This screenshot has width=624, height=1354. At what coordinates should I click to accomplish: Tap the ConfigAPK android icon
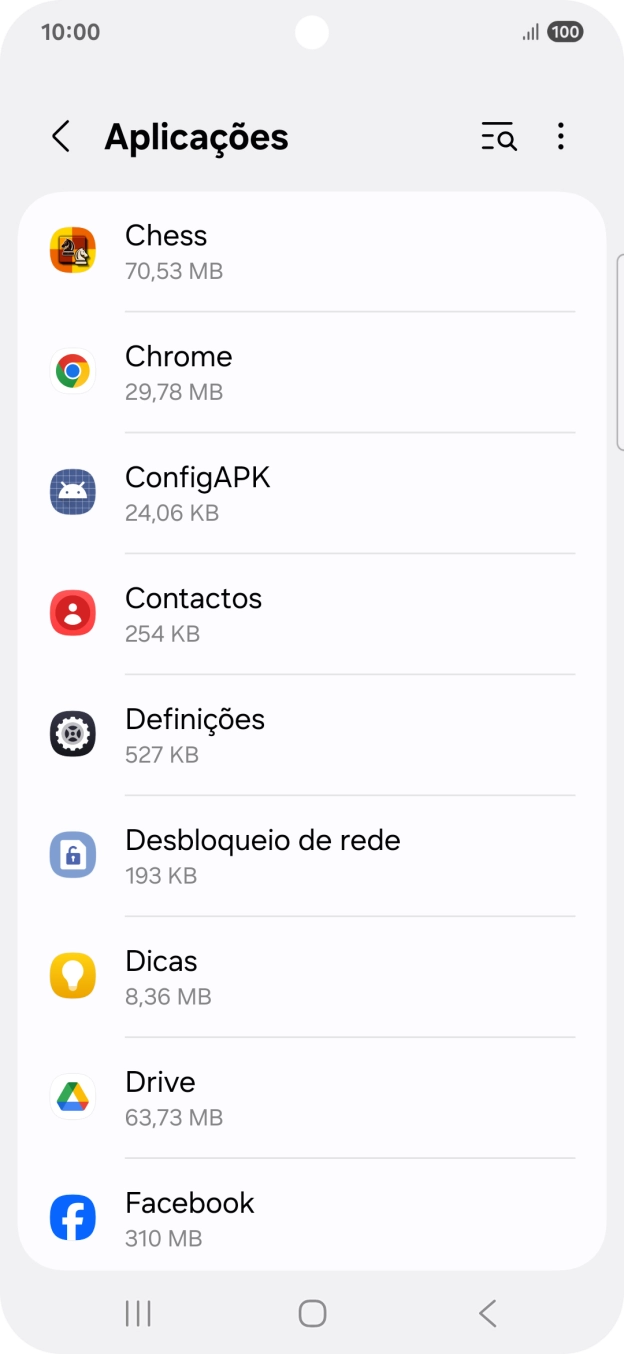[x=72, y=492]
